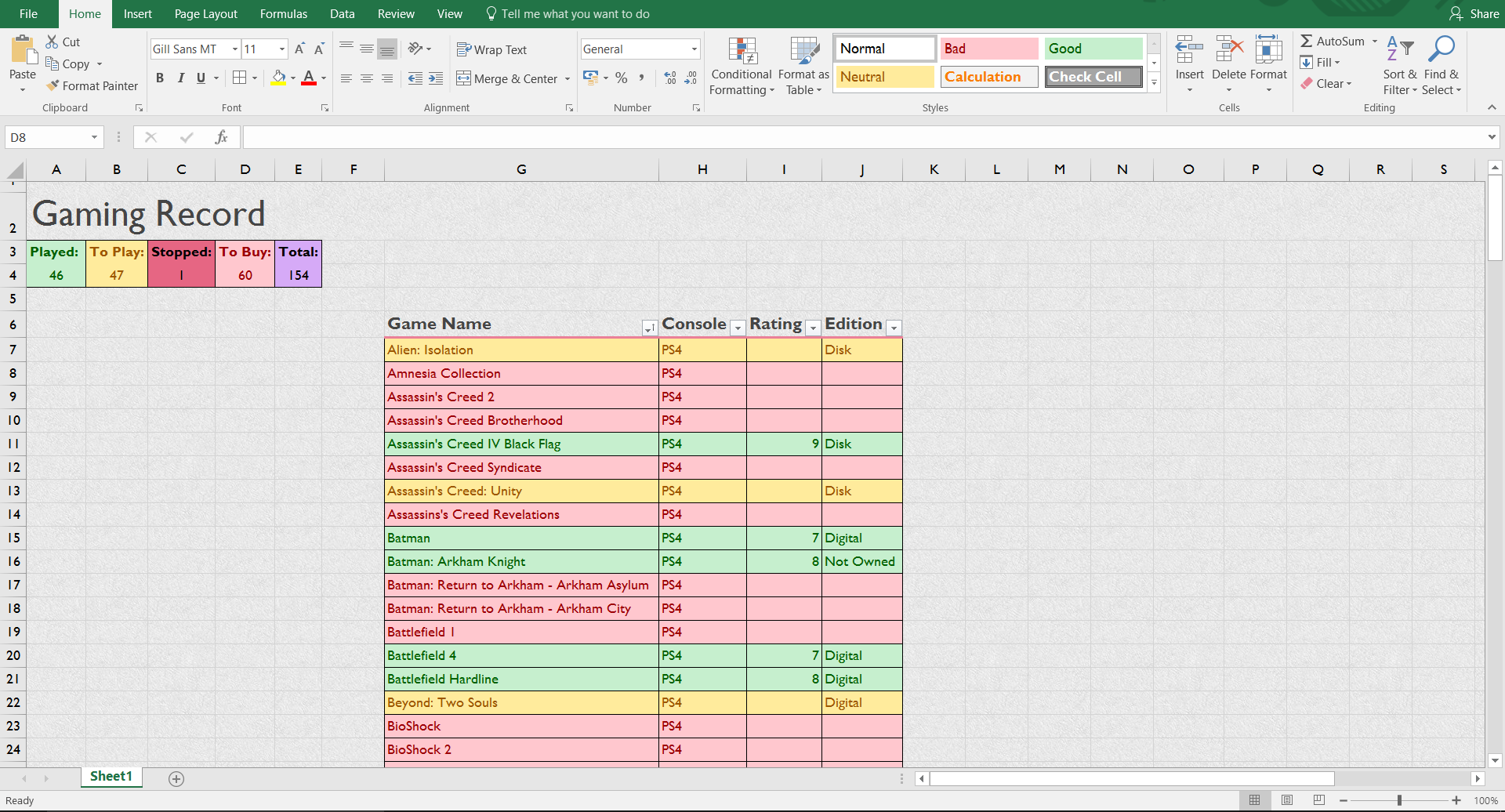Click the Increase Font Size icon
Screen dimensions: 1505x812
299,49
